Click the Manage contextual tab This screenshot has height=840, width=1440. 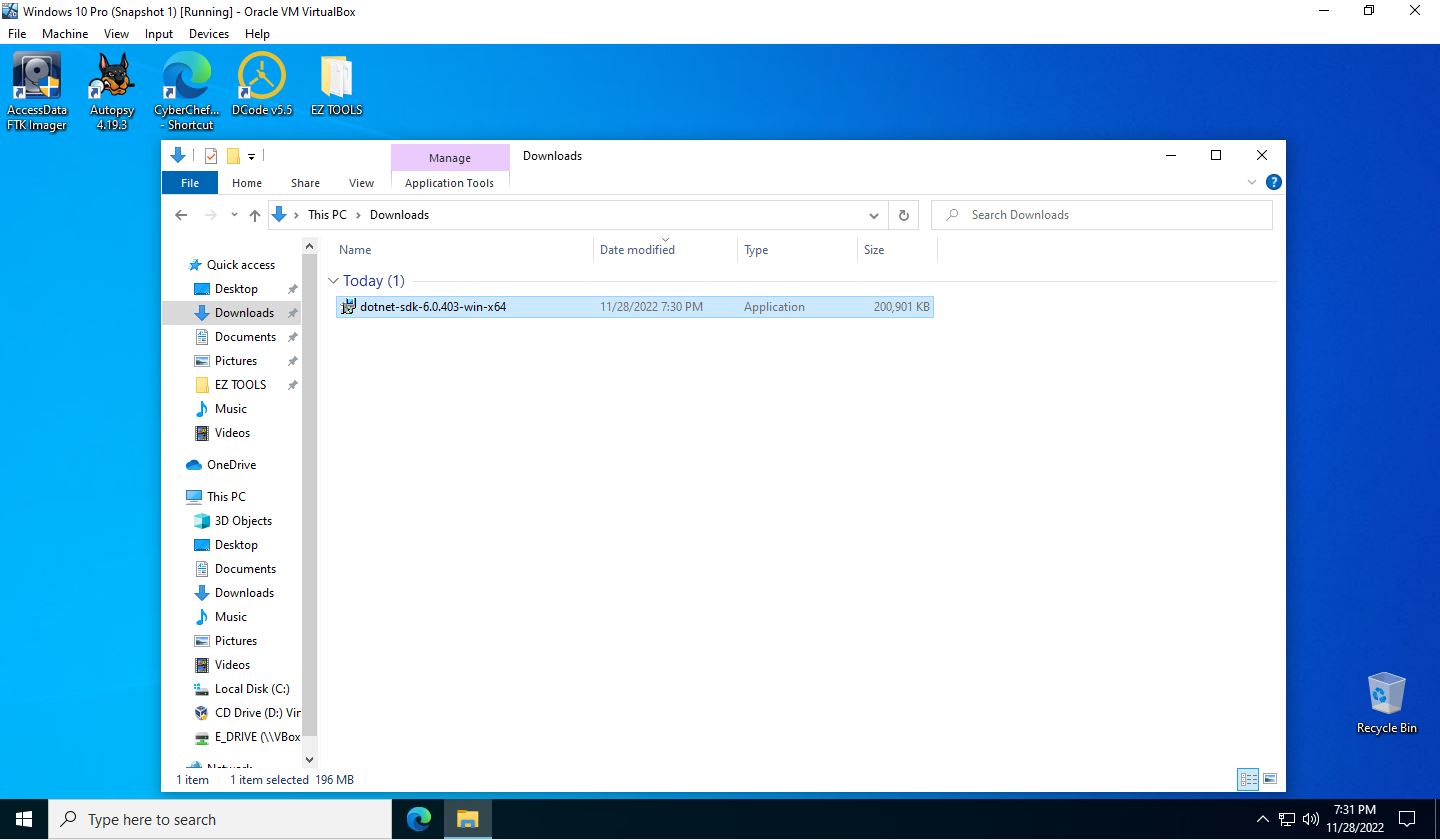450,158
